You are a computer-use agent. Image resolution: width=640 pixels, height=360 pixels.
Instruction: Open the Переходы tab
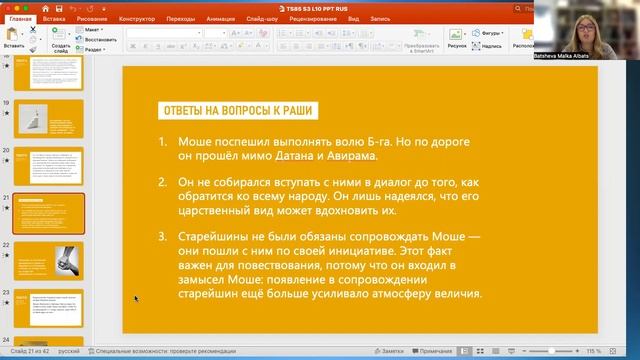point(180,19)
